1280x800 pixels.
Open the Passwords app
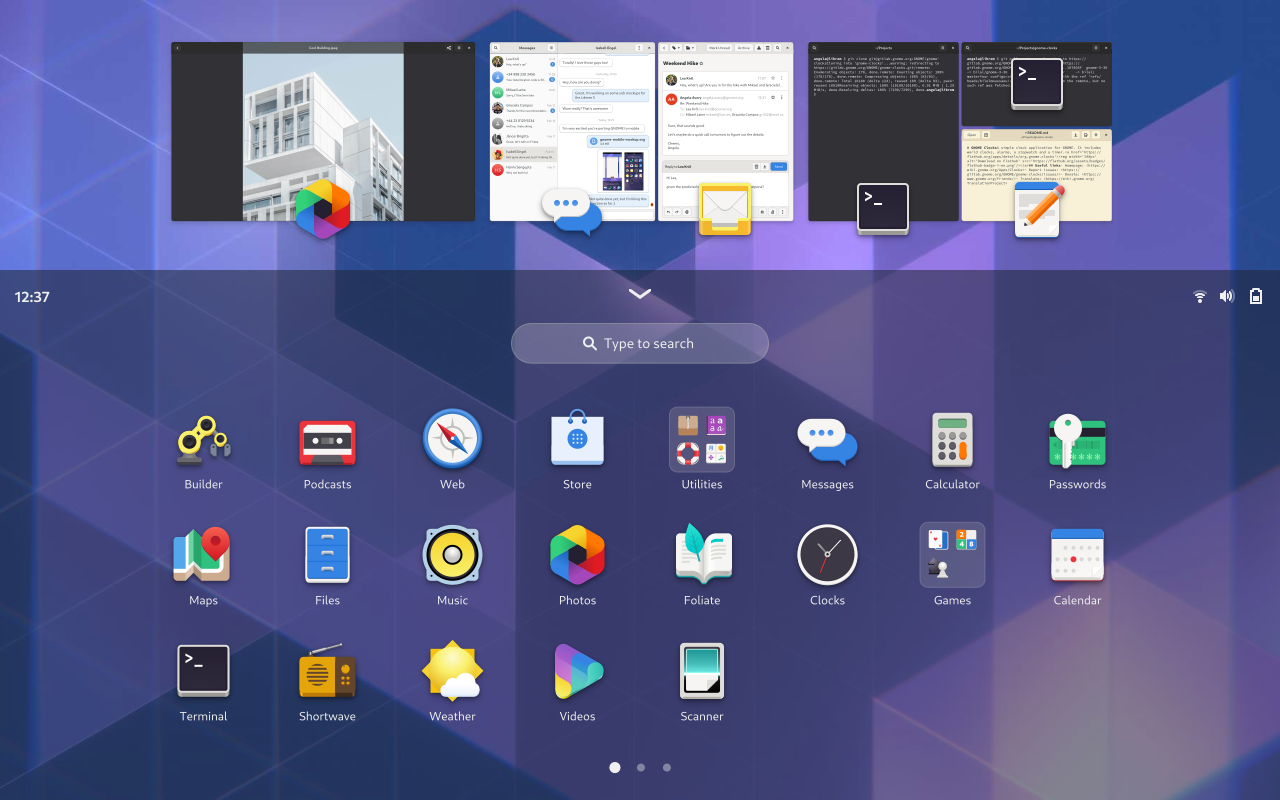tap(1077, 440)
